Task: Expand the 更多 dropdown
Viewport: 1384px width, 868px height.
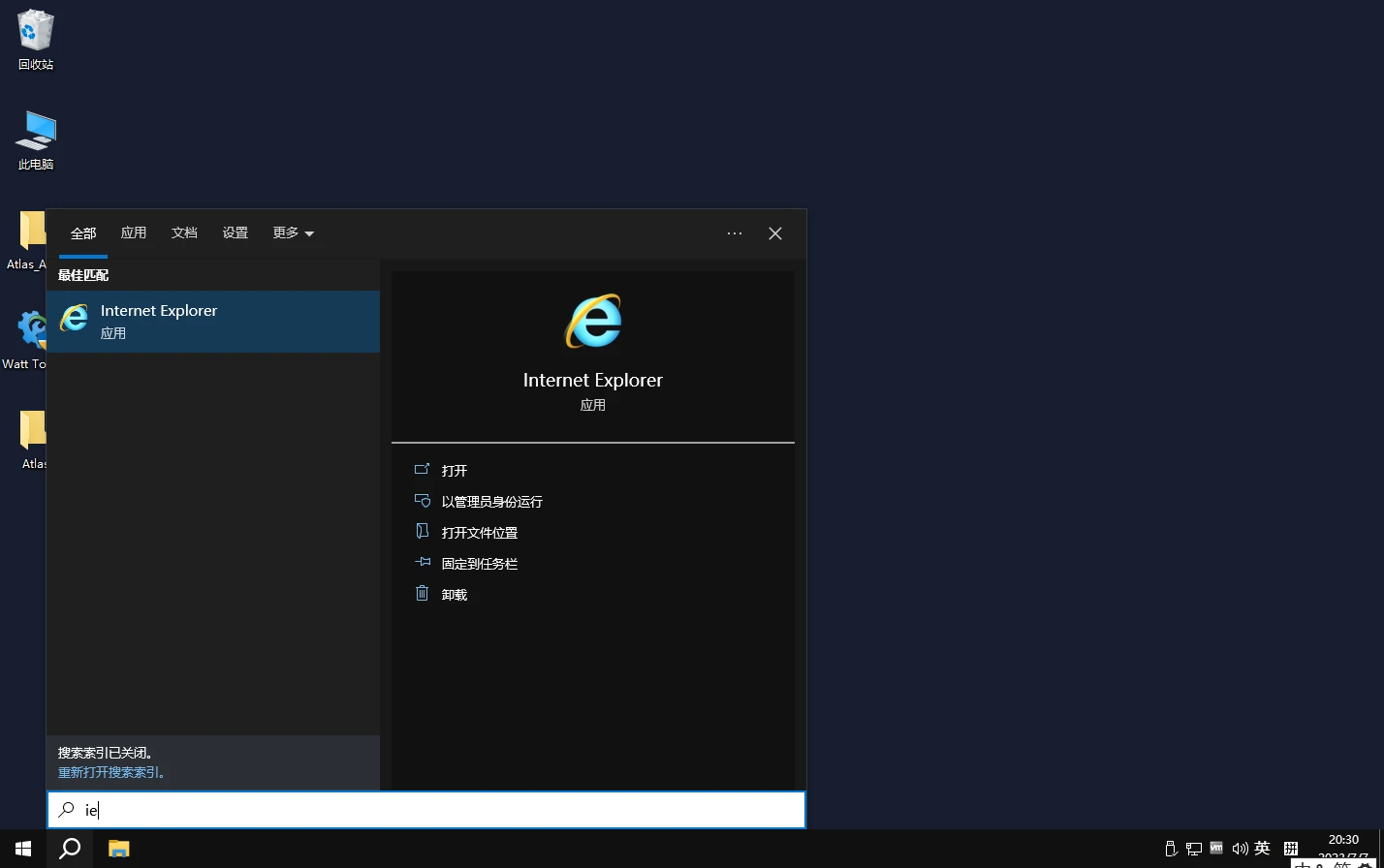Action: click(x=294, y=232)
